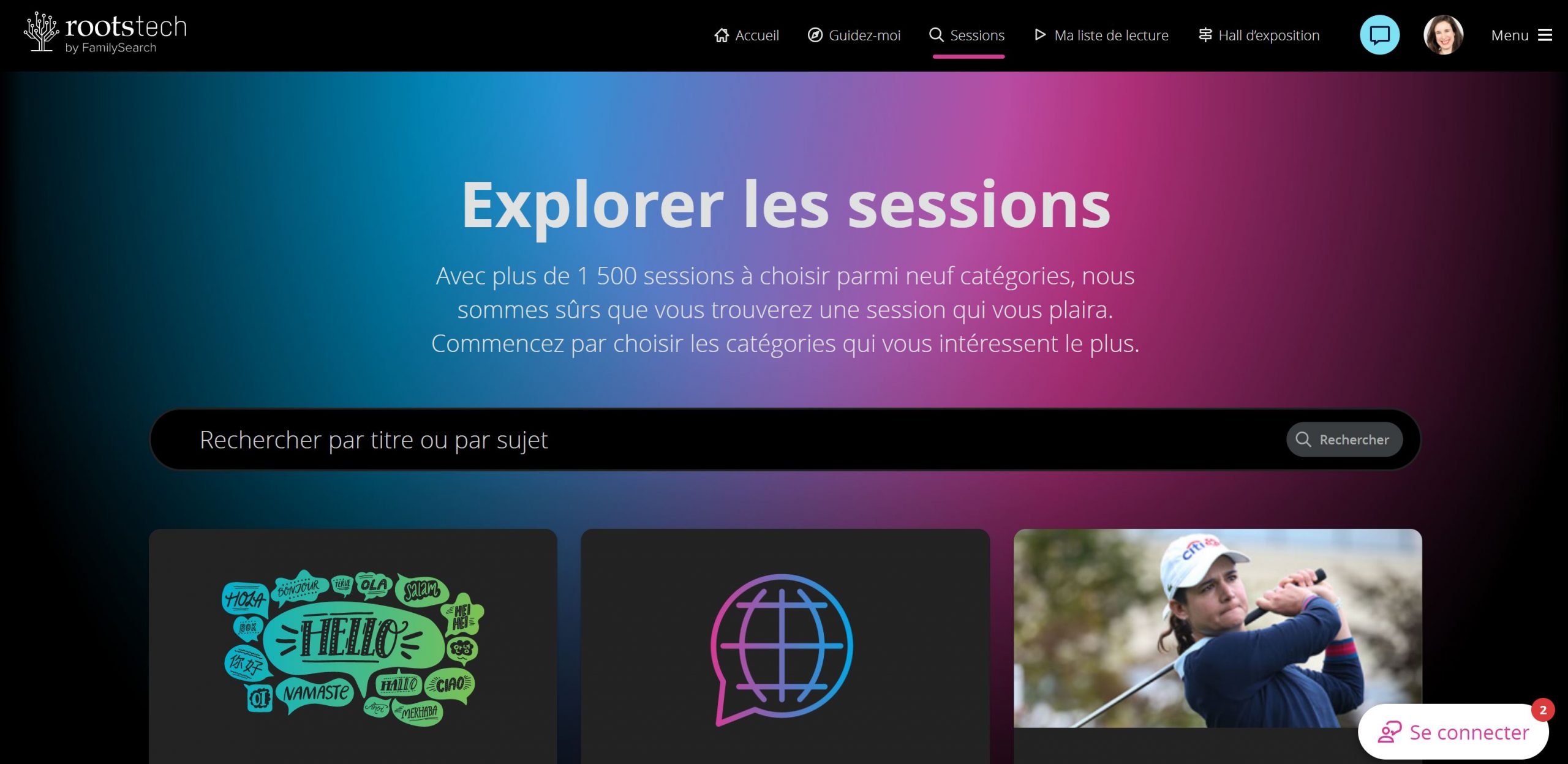Click the Rechercher search button
The width and height of the screenshot is (1568, 764).
tap(1344, 440)
